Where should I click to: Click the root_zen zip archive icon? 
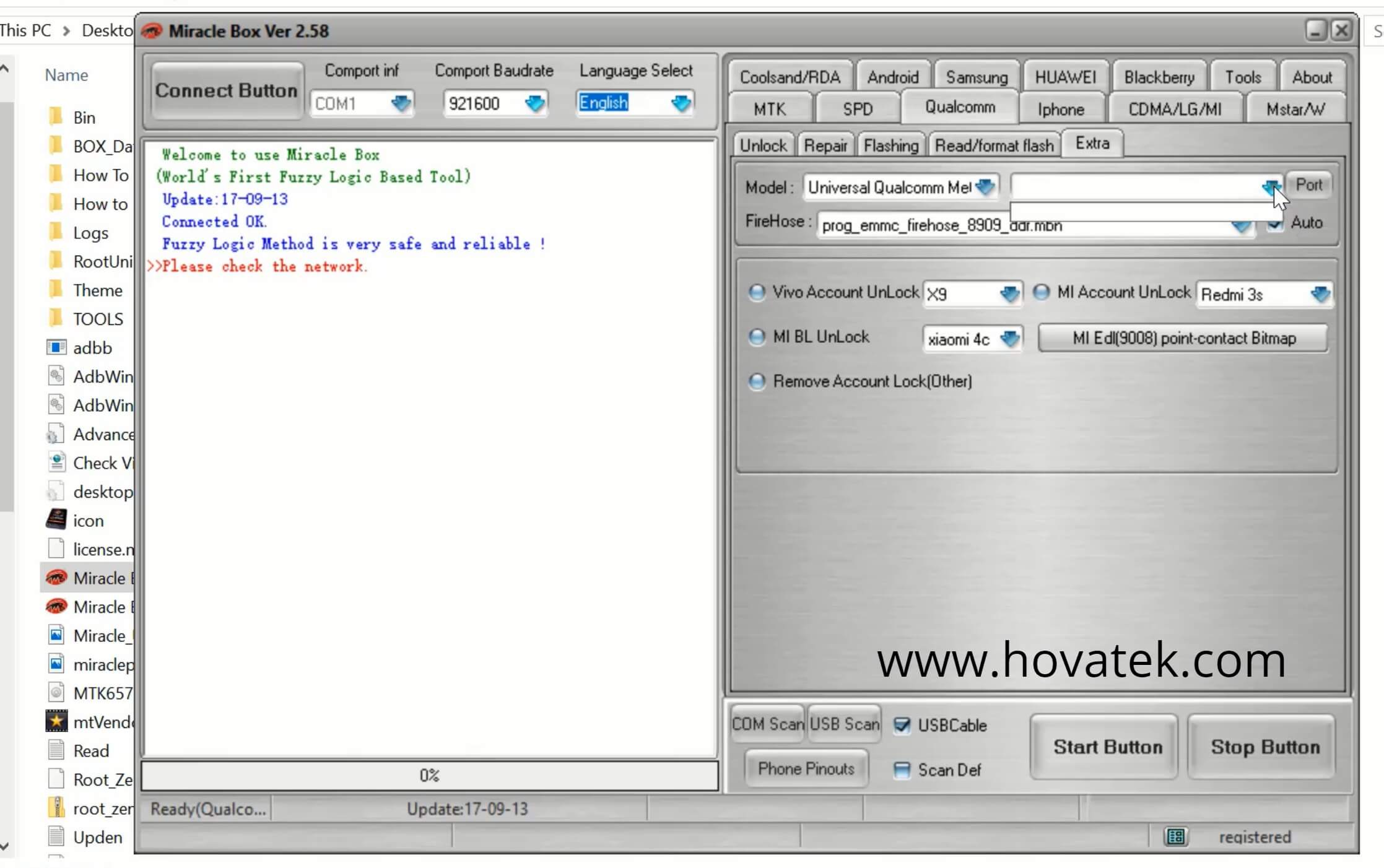tap(56, 808)
